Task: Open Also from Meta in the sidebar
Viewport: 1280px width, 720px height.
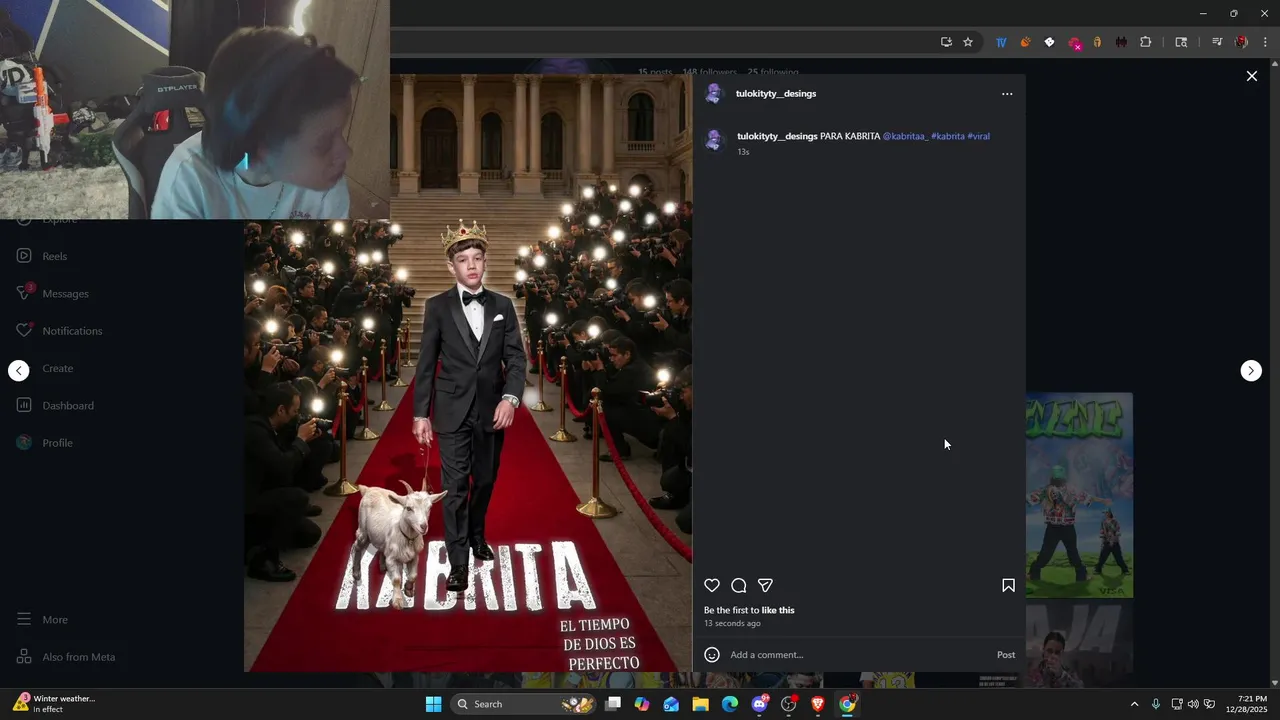Action: (78, 657)
